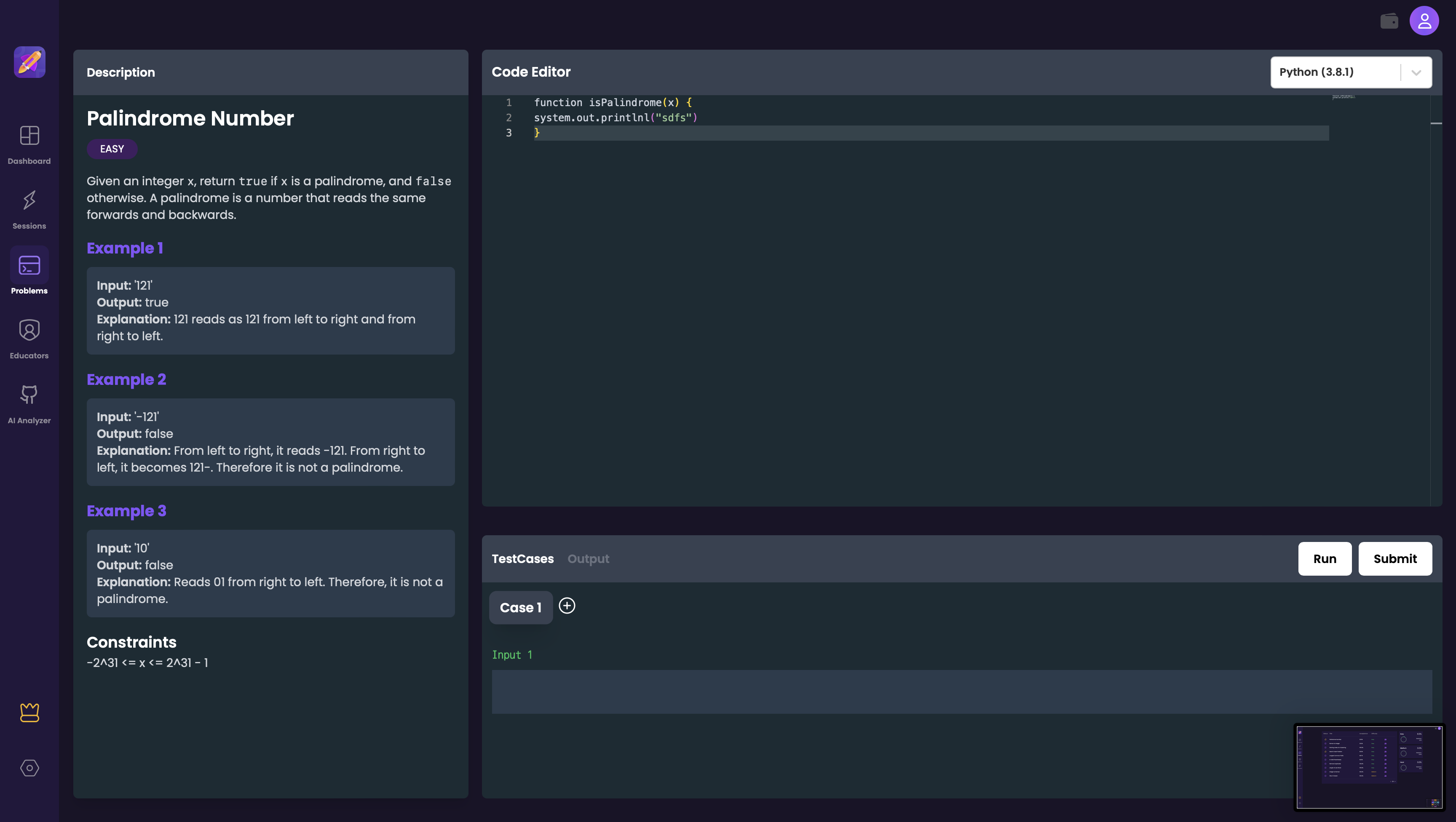This screenshot has height=822, width=1456.
Task: Select the Case 1 tab
Action: tap(521, 607)
